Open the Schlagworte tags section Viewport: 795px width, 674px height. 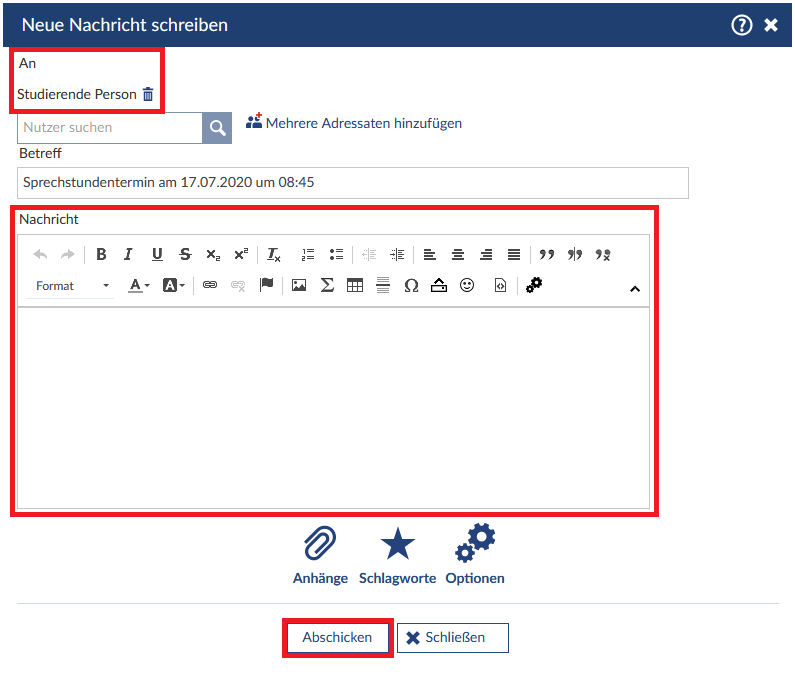click(397, 556)
